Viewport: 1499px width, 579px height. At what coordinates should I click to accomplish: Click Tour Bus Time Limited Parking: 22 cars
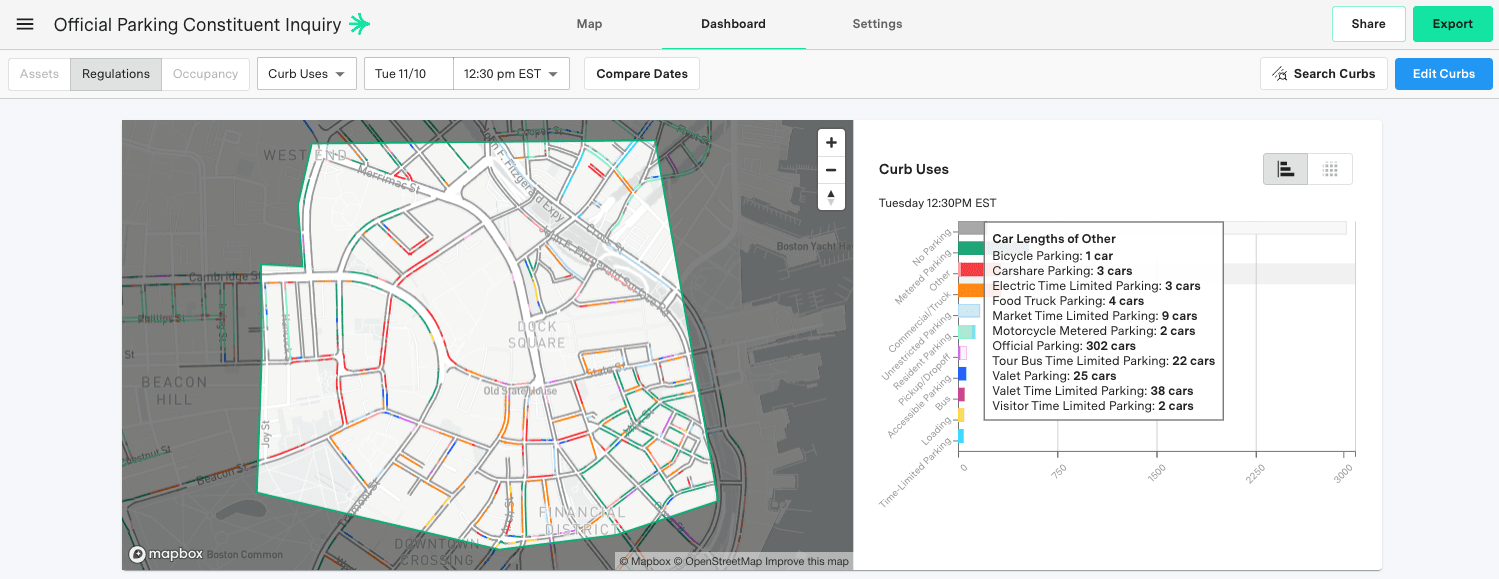tap(1103, 361)
